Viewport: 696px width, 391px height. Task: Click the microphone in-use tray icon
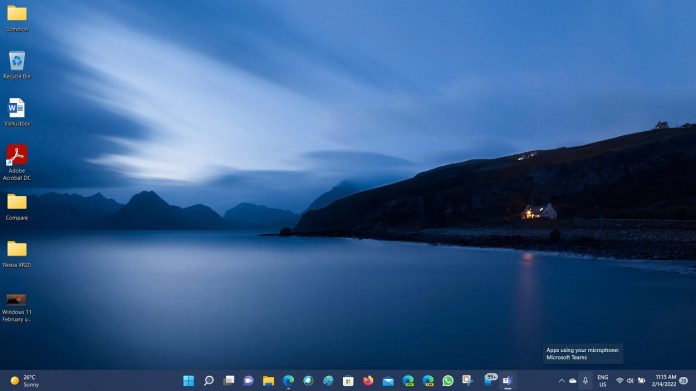pos(585,381)
